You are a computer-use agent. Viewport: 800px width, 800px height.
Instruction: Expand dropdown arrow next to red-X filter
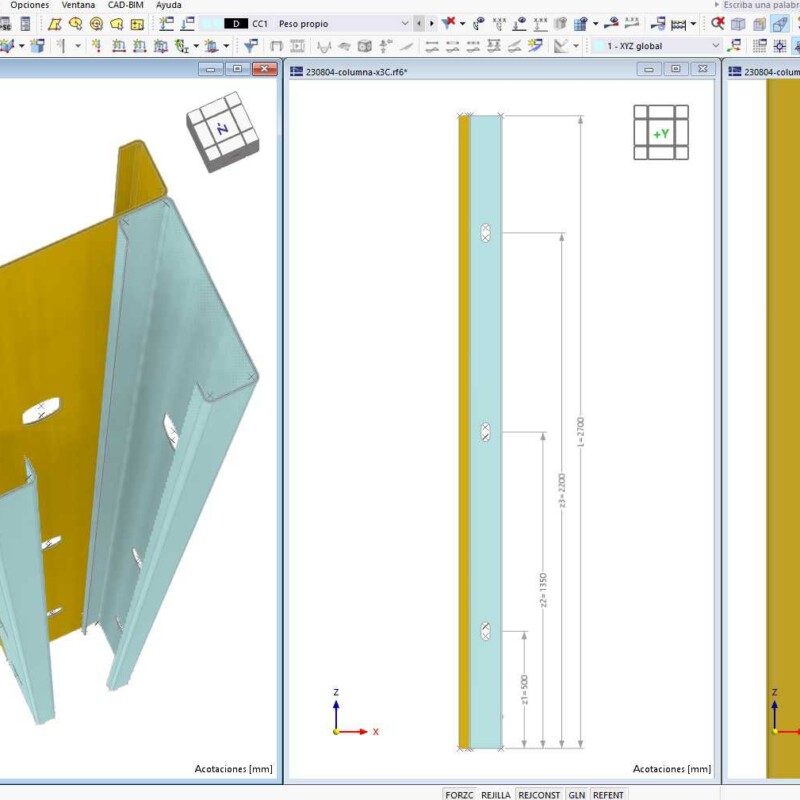[x=462, y=23]
